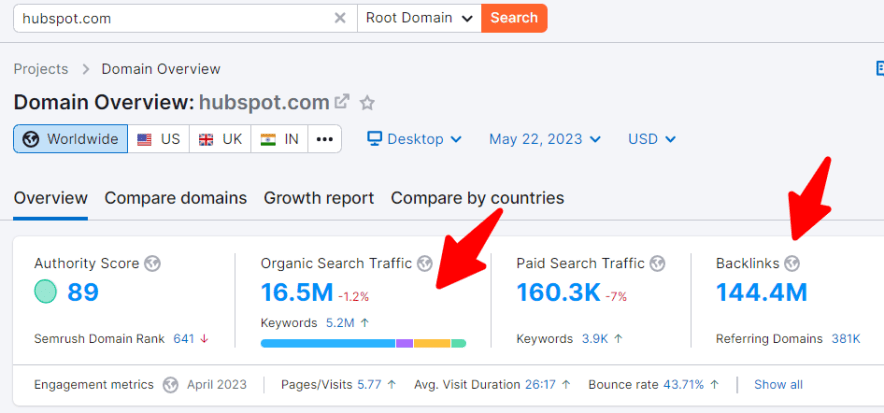The image size is (884, 413).
Task: Click globe icon next to Backlinks
Action: point(792,264)
